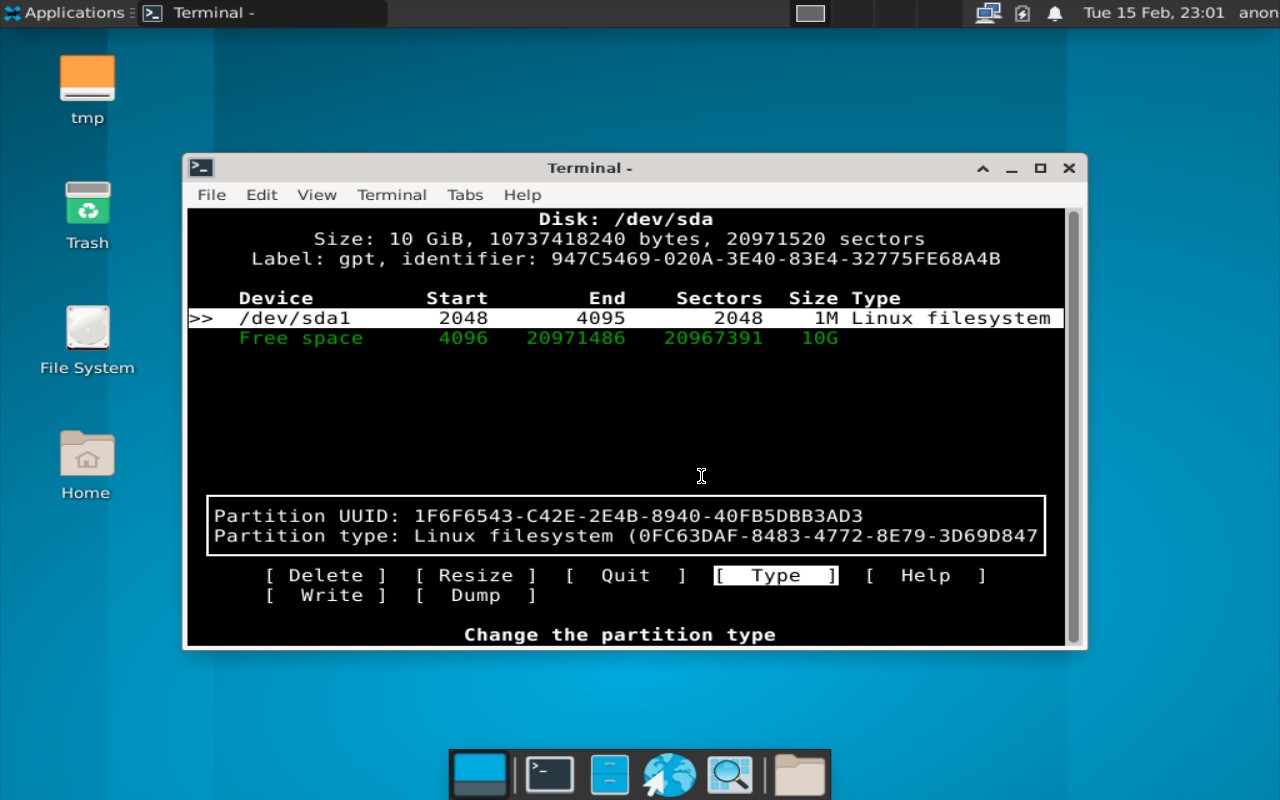Image resolution: width=1280 pixels, height=800 pixels.
Task: Select the Quit option in cfdisk
Action: tap(626, 575)
